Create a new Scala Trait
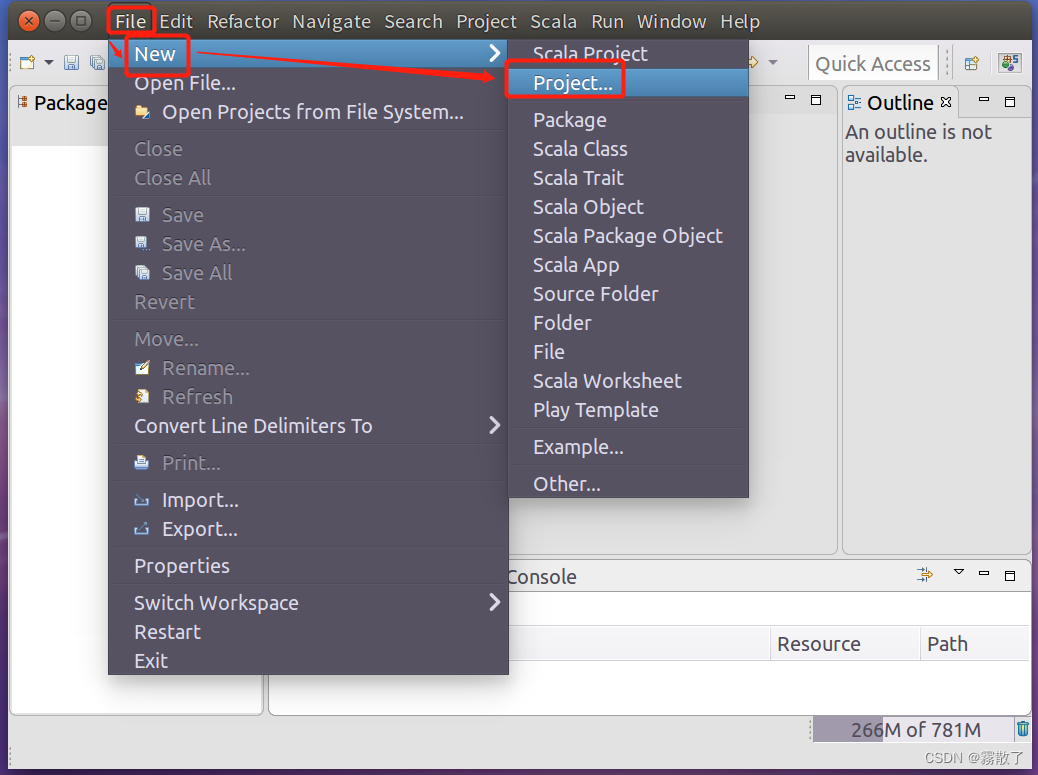This screenshot has width=1038, height=775. tap(628, 178)
